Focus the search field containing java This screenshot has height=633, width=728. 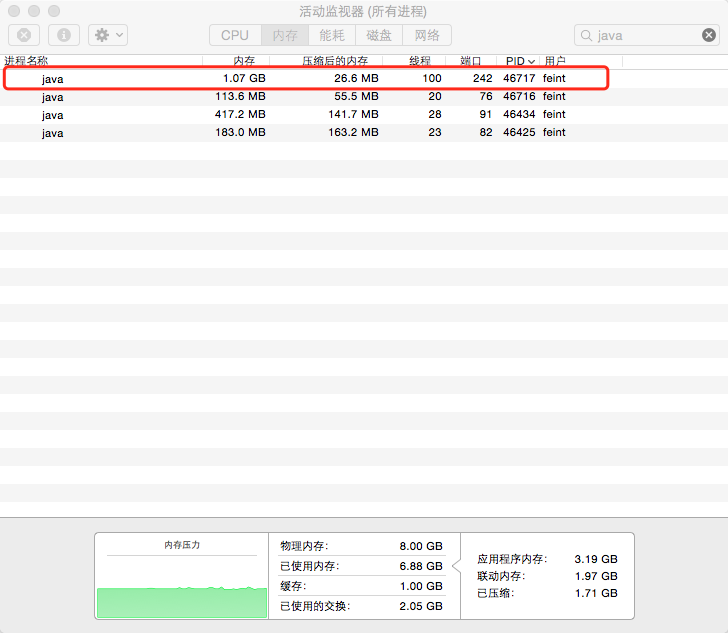pos(647,35)
